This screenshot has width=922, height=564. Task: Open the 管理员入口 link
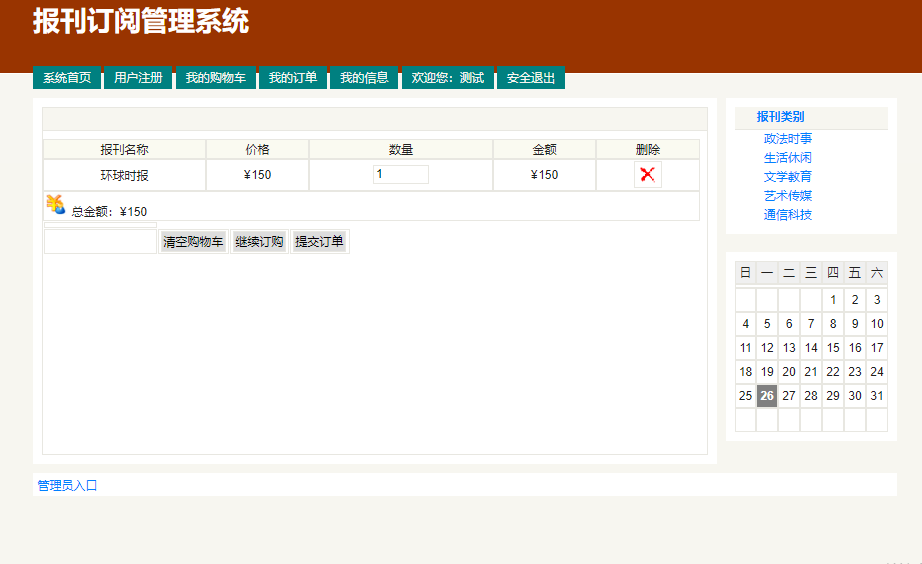[x=67, y=485]
